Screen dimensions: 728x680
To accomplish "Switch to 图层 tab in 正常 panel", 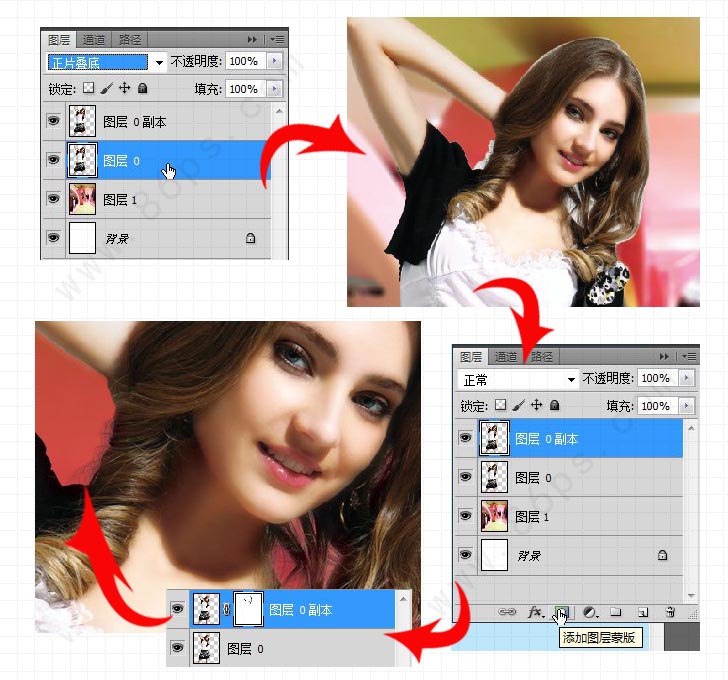I will pyautogui.click(x=471, y=356).
